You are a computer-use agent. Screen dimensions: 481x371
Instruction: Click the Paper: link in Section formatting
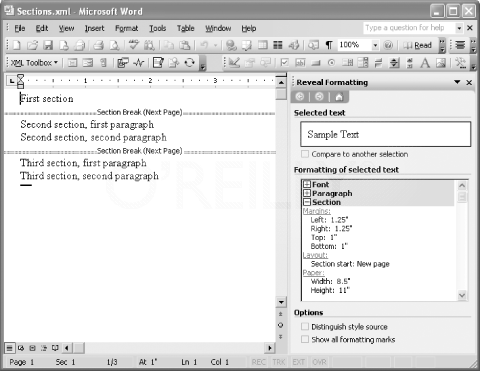pos(314,272)
